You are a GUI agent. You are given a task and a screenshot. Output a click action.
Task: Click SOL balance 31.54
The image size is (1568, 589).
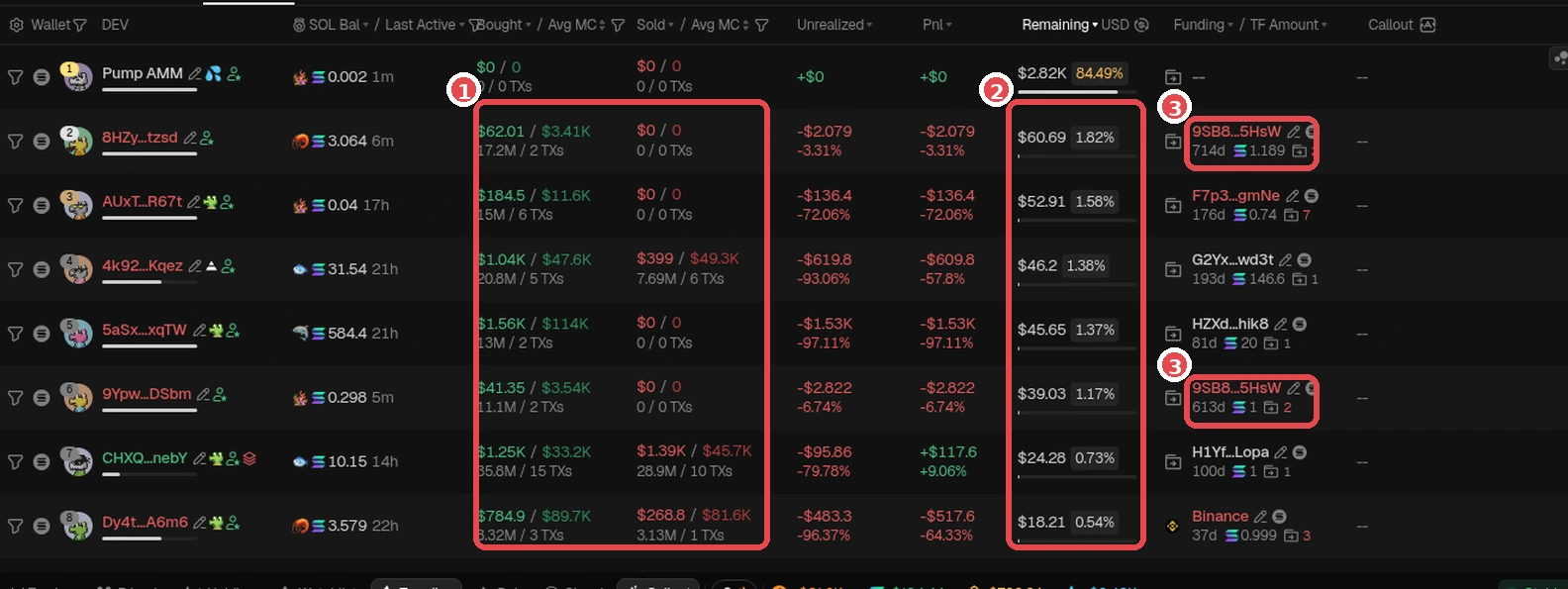tap(347, 269)
